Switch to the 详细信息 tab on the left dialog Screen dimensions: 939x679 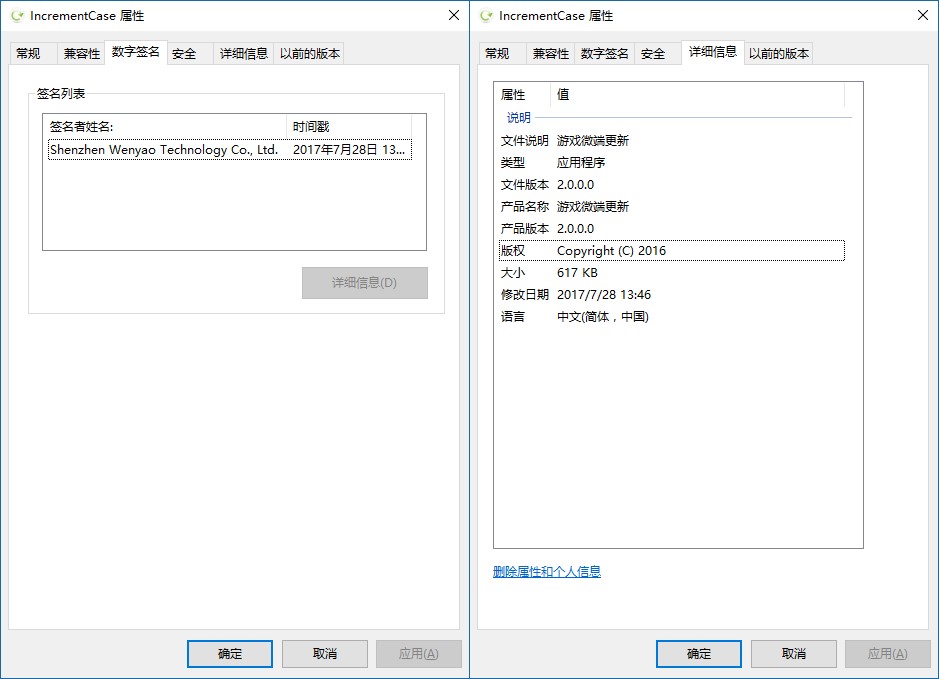coord(243,53)
